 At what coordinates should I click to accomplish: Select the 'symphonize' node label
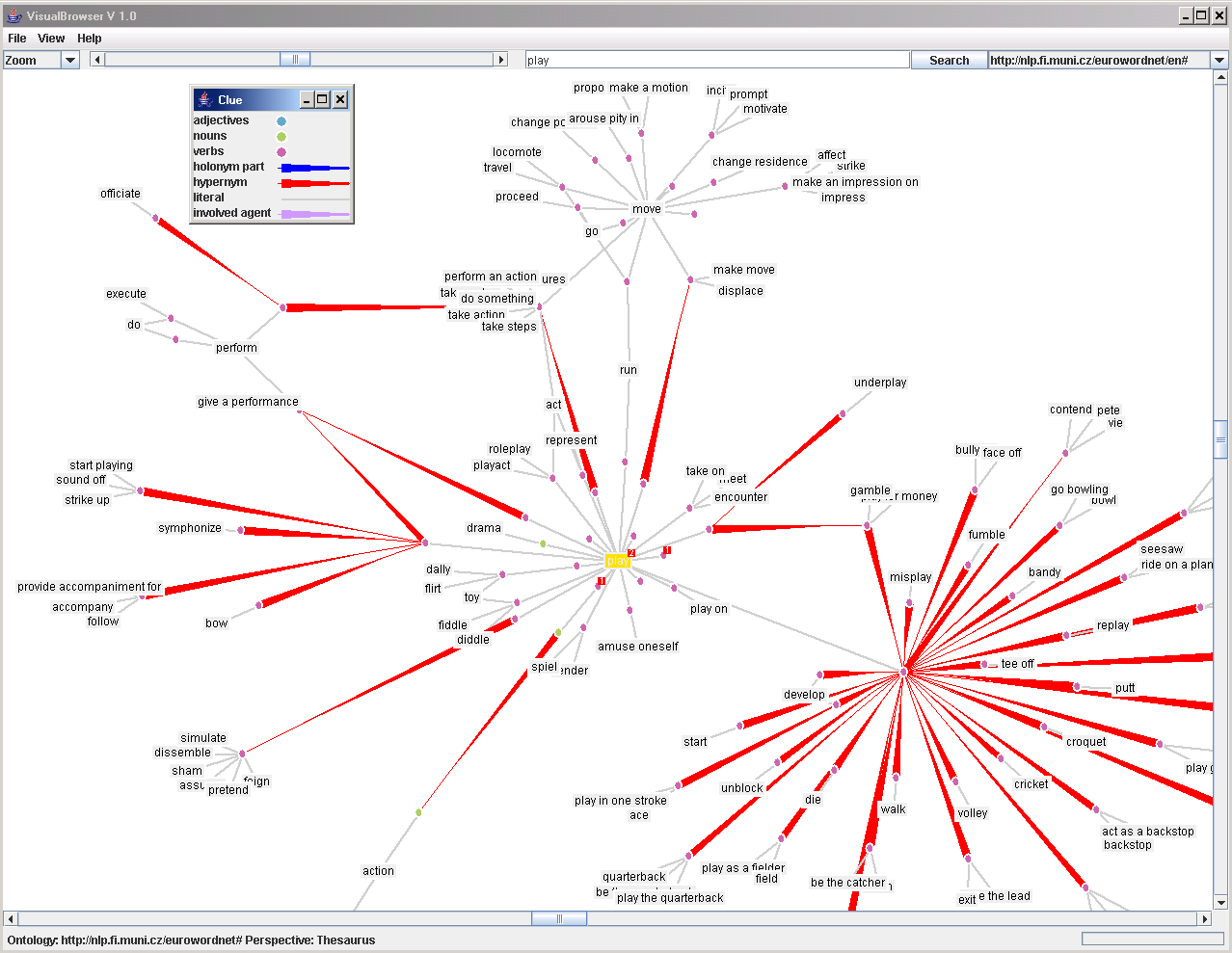[x=190, y=528]
